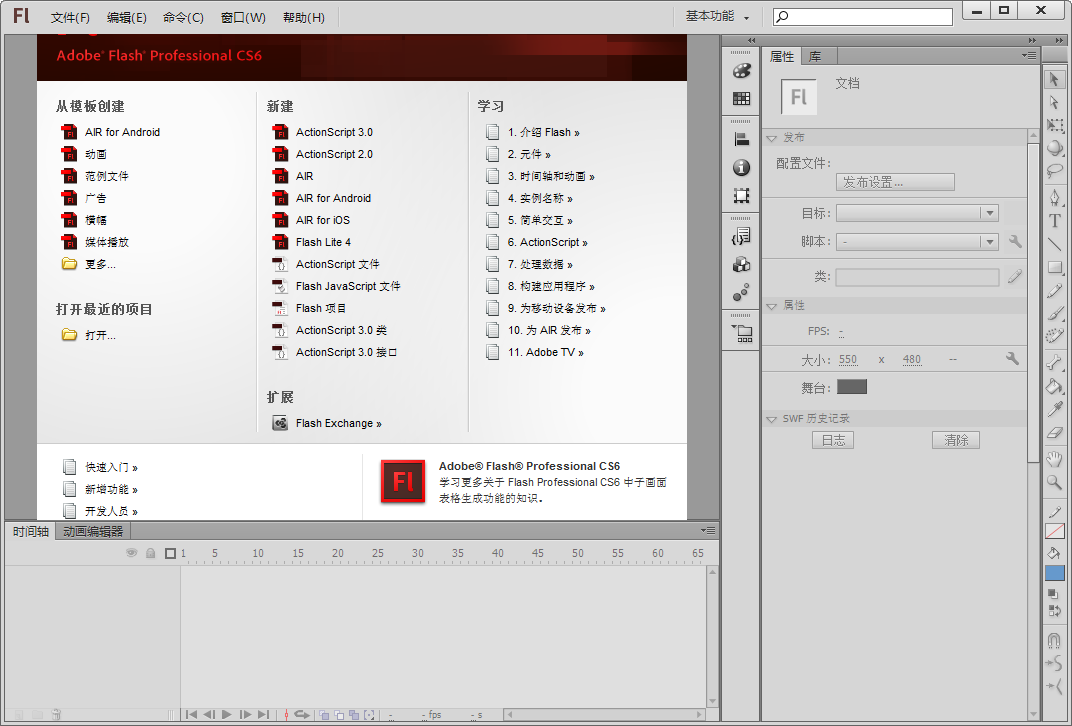The height and width of the screenshot is (726, 1072).
Task: Select the Free Transform tool
Action: tap(1054, 126)
